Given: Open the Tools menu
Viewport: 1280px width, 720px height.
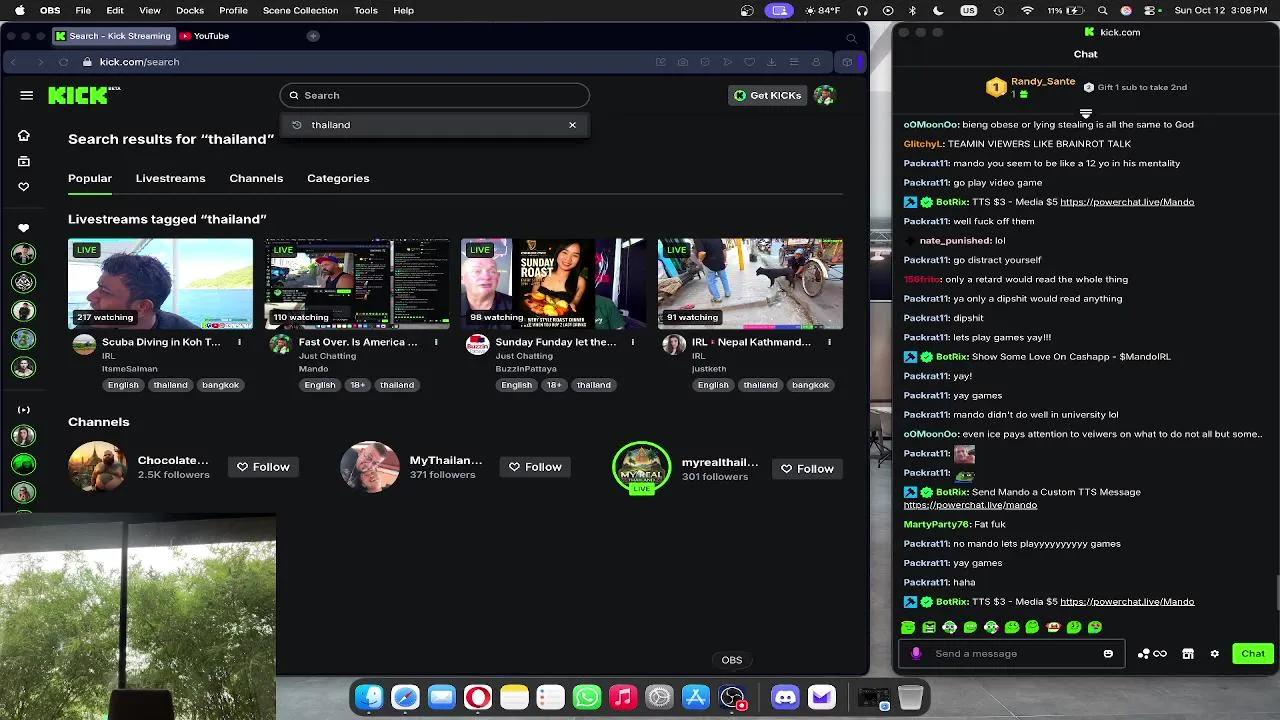Looking at the screenshot, I should [x=366, y=10].
